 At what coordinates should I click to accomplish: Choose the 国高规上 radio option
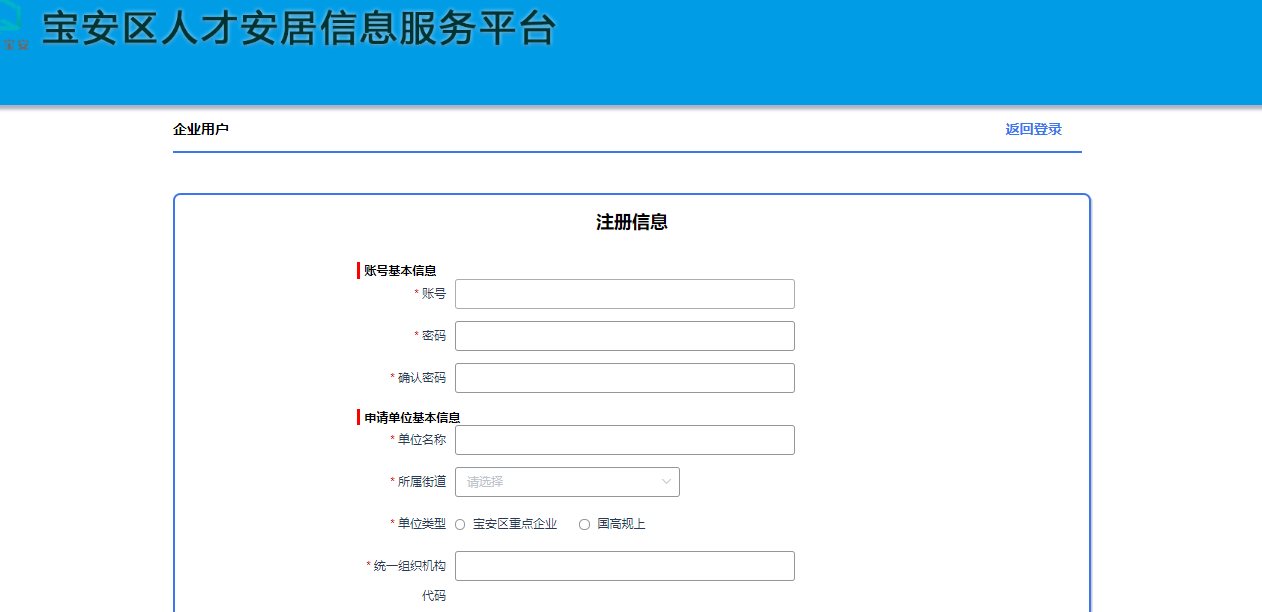(x=584, y=524)
